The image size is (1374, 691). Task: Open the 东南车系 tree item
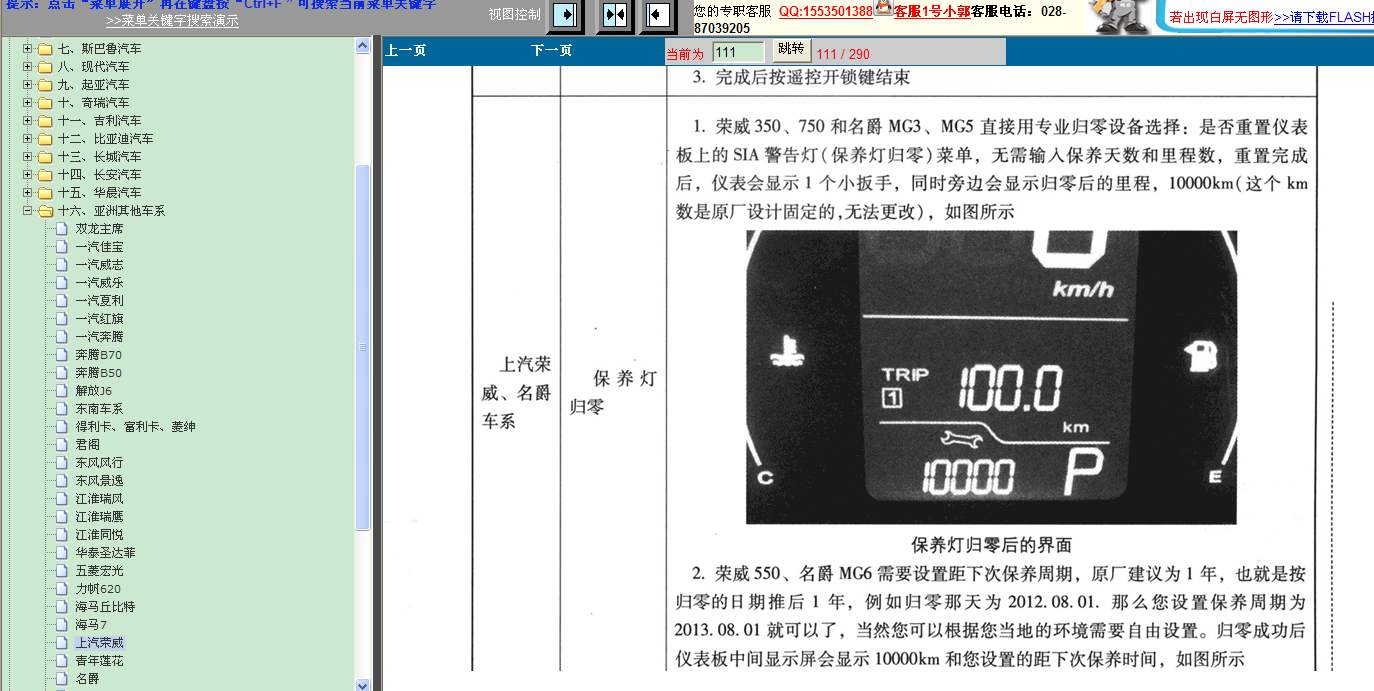pos(100,409)
